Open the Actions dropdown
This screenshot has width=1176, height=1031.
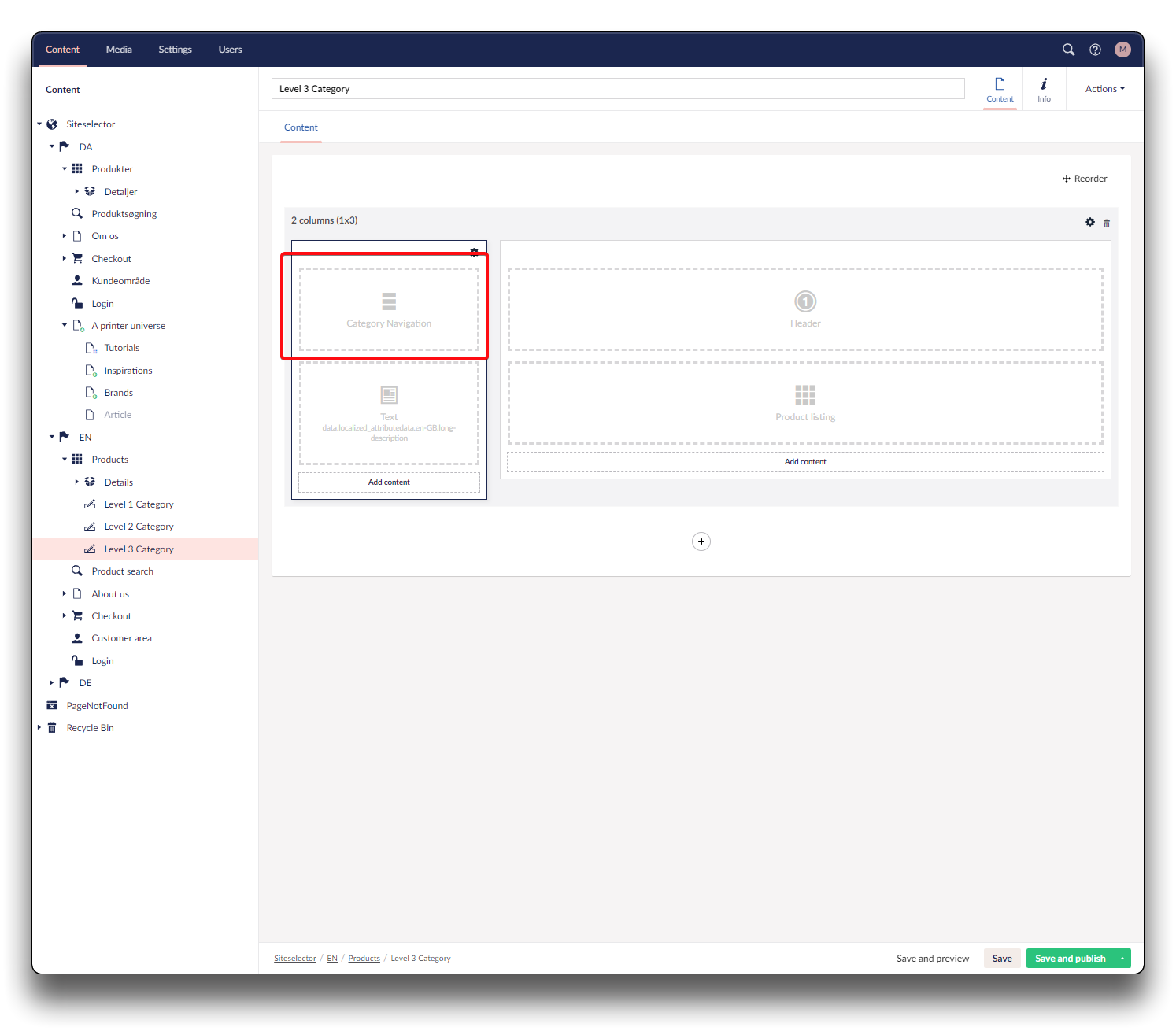[x=1104, y=89]
